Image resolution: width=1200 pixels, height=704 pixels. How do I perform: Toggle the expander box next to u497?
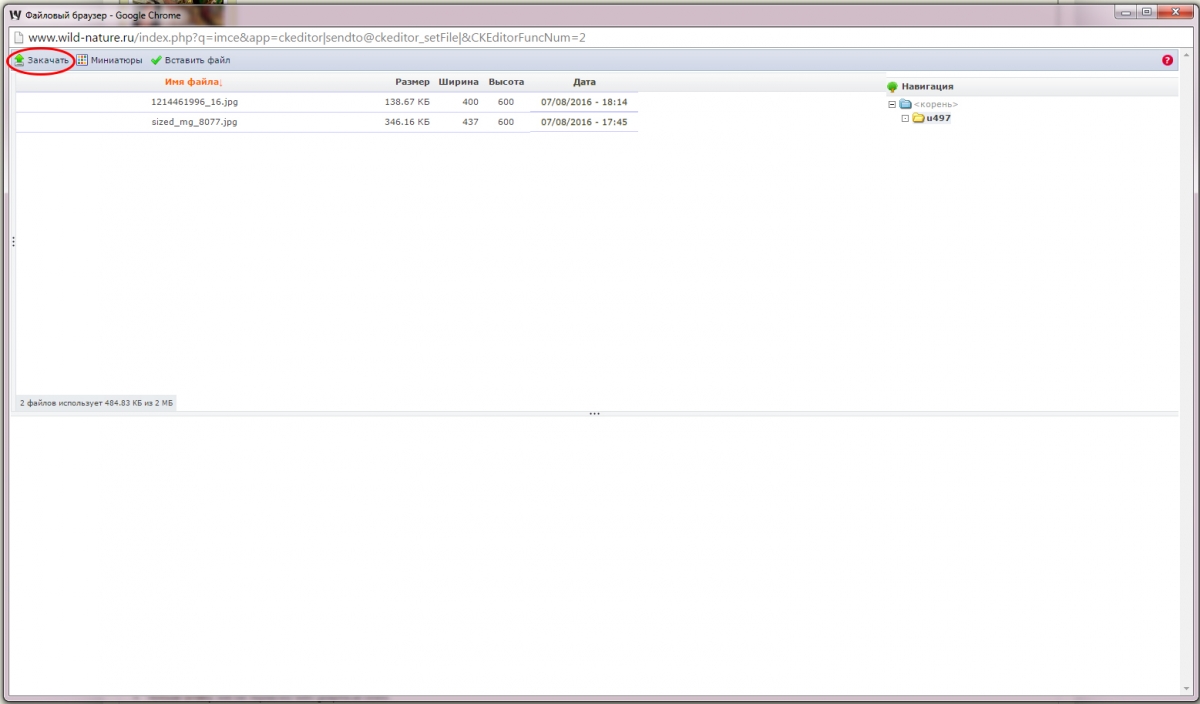tap(905, 118)
